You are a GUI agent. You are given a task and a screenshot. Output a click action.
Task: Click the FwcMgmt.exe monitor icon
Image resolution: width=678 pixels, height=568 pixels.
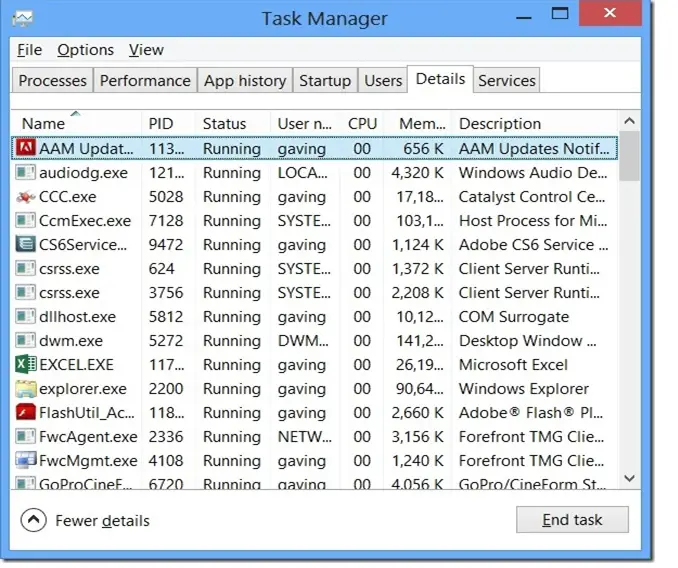(26, 460)
